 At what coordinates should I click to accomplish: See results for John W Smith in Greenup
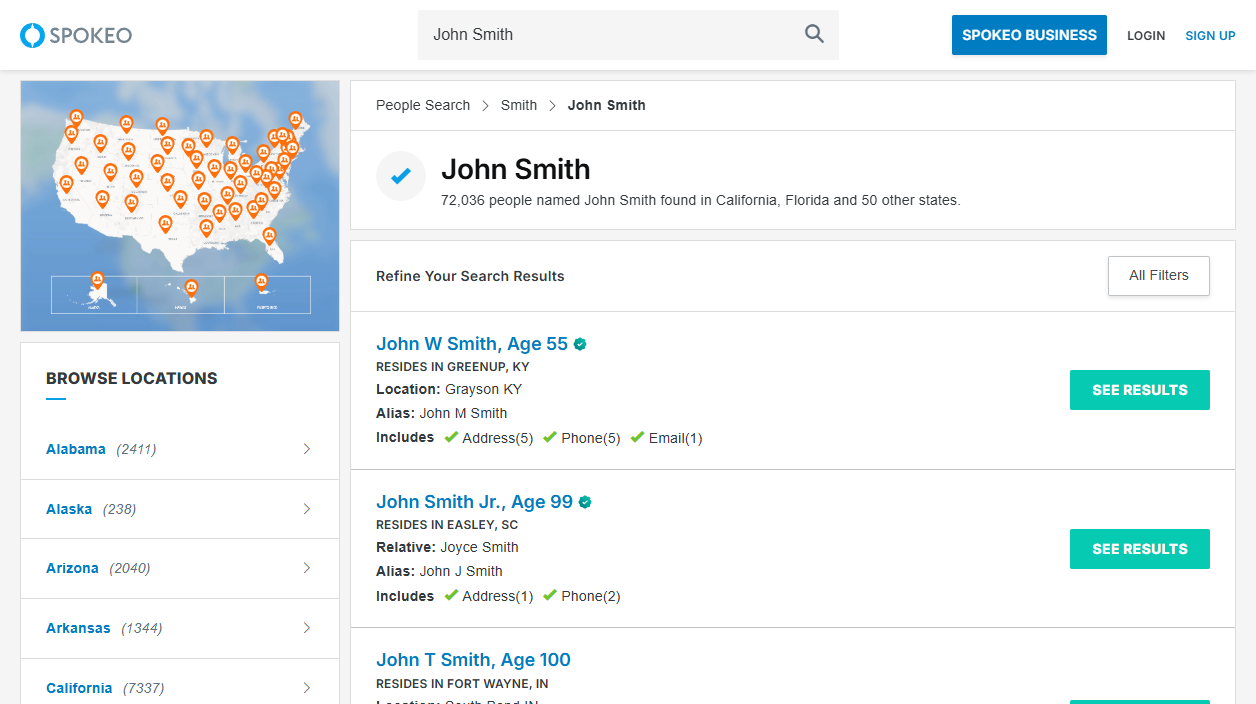coord(1140,390)
